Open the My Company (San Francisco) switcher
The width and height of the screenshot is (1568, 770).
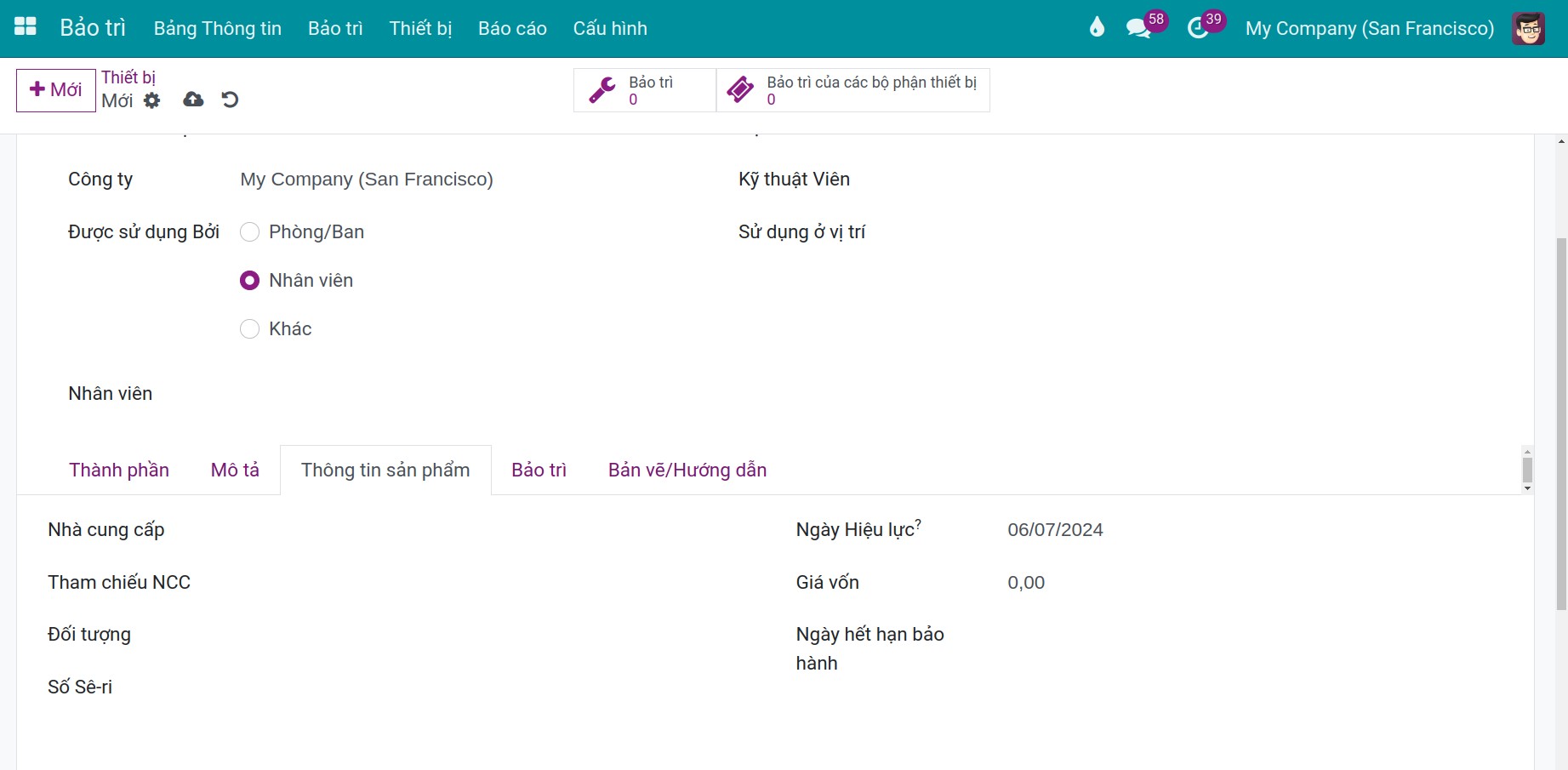[1370, 28]
